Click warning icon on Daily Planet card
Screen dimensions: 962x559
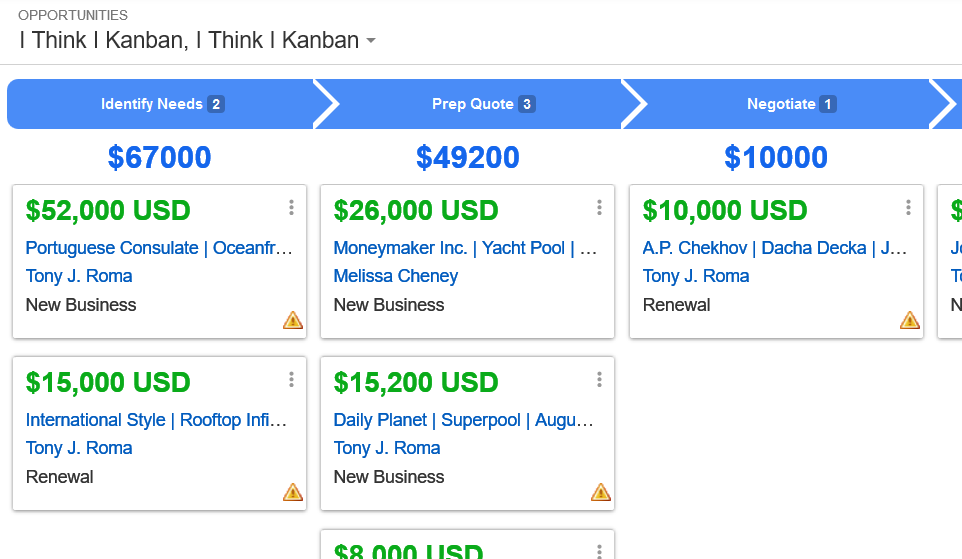(x=601, y=492)
